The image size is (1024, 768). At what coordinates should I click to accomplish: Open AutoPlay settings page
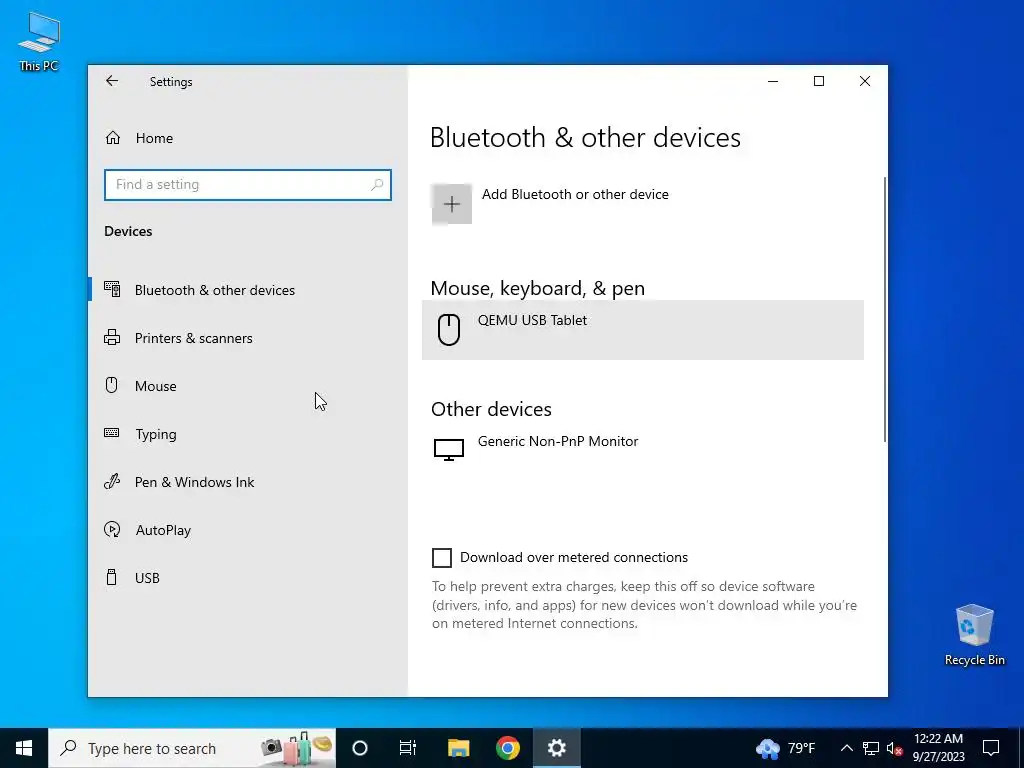[248, 530]
